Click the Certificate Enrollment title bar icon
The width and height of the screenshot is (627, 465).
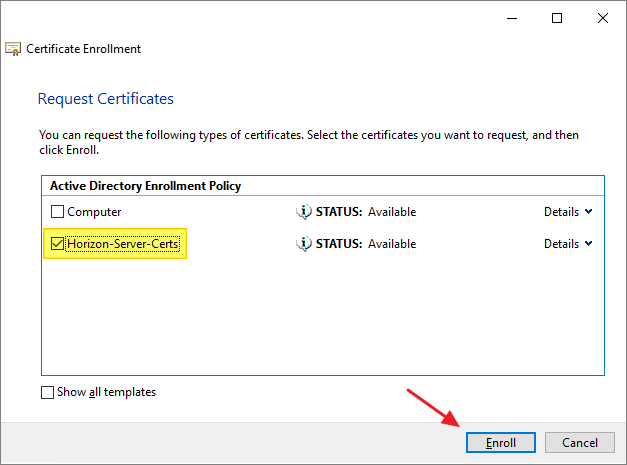coord(13,49)
